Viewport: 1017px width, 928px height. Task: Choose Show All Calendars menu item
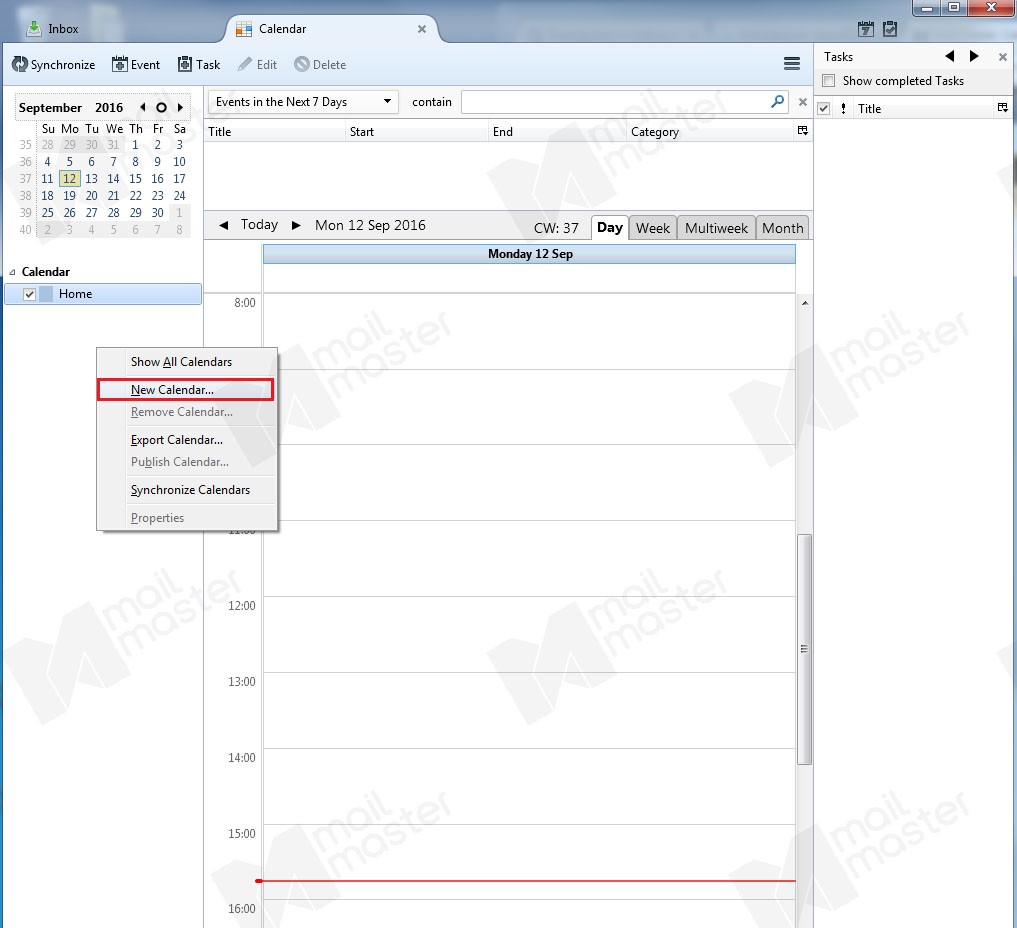pos(187,362)
